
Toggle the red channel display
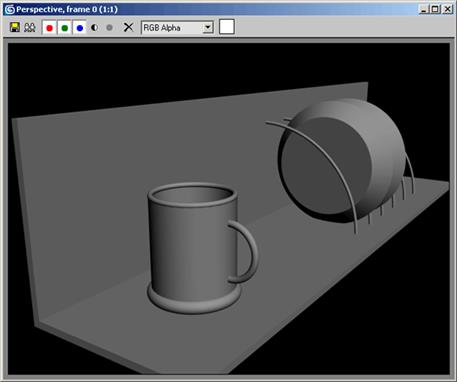(x=49, y=28)
